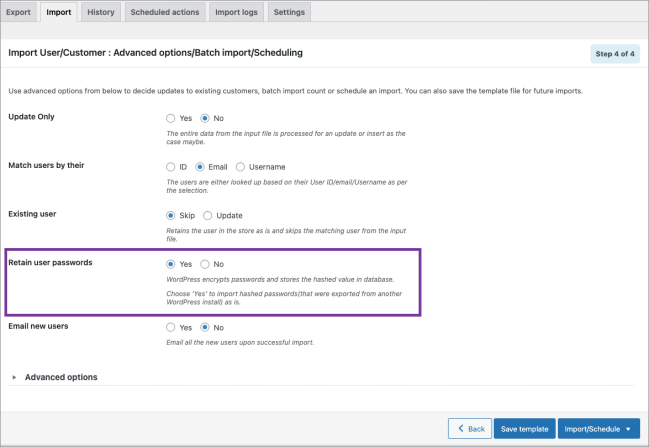Select No for Update Only

tap(206, 117)
